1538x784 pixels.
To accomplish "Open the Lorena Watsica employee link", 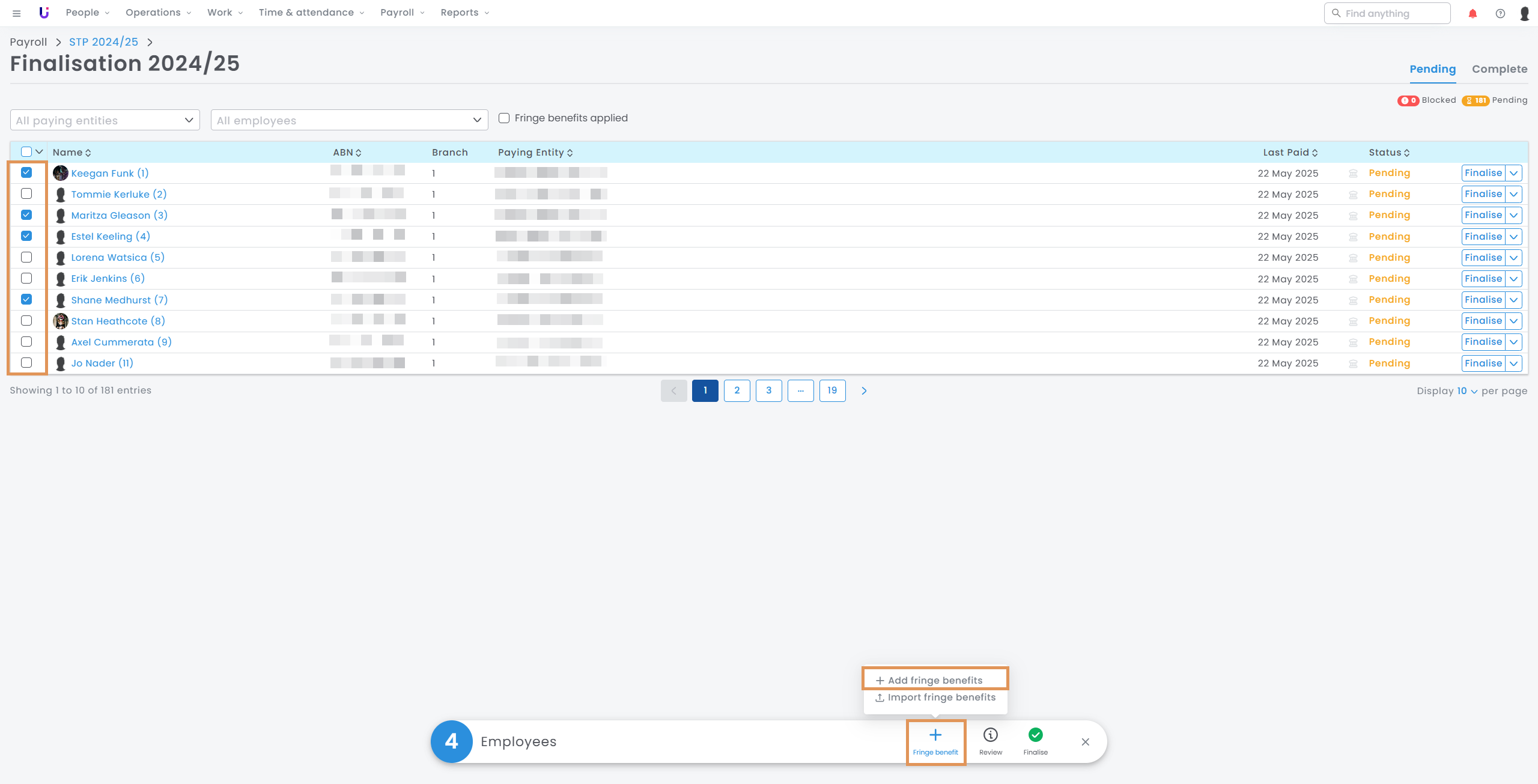I will (x=118, y=257).
